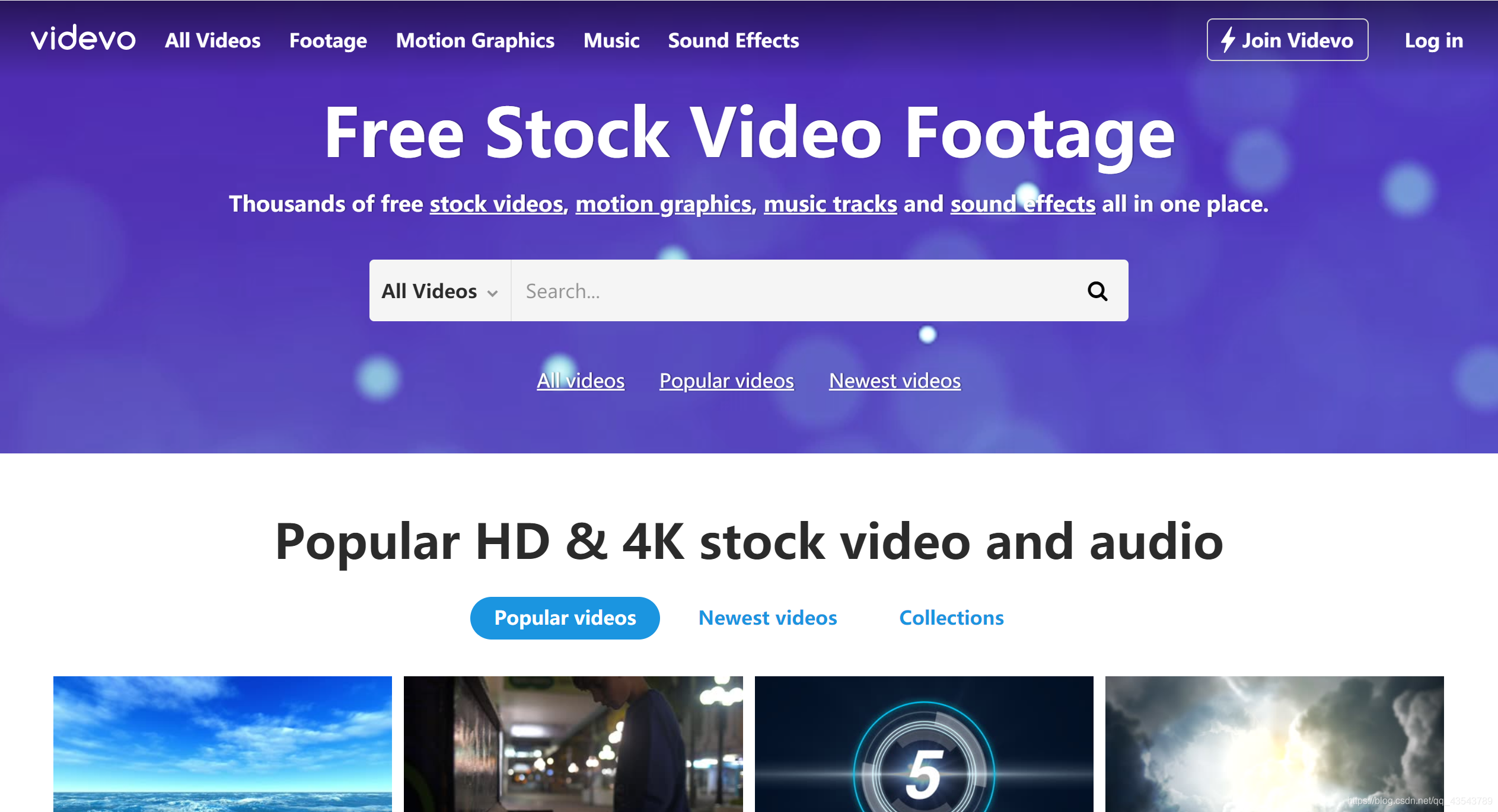The width and height of the screenshot is (1498, 812).
Task: Switch to the Collections tab
Action: [951, 618]
